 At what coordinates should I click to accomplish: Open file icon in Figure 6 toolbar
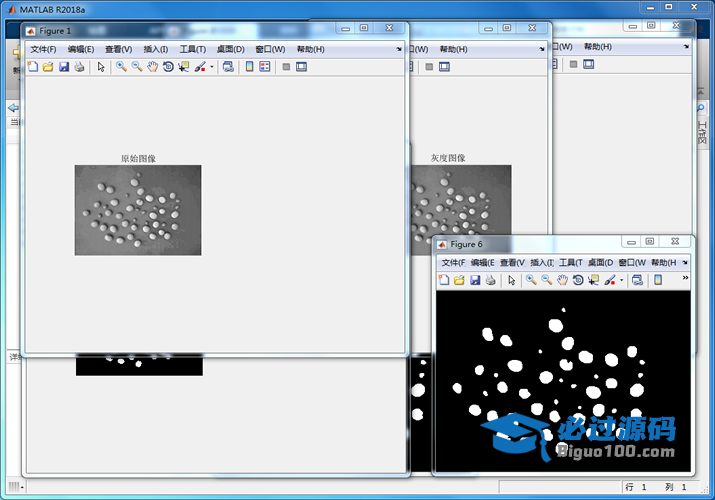tap(459, 280)
